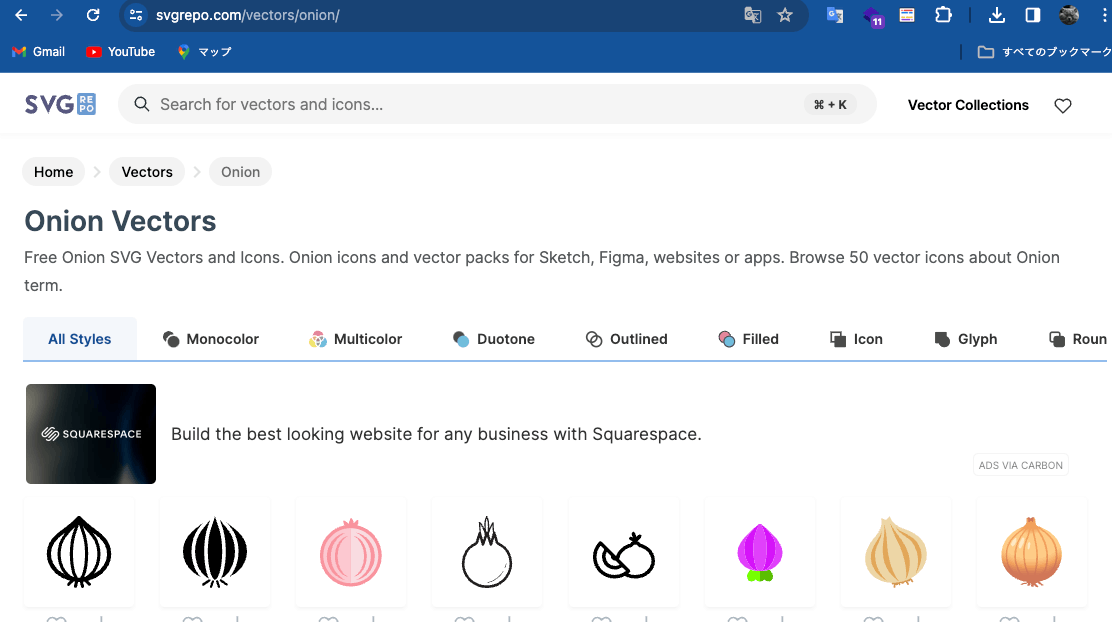Filter by Outlined style

coord(627,339)
